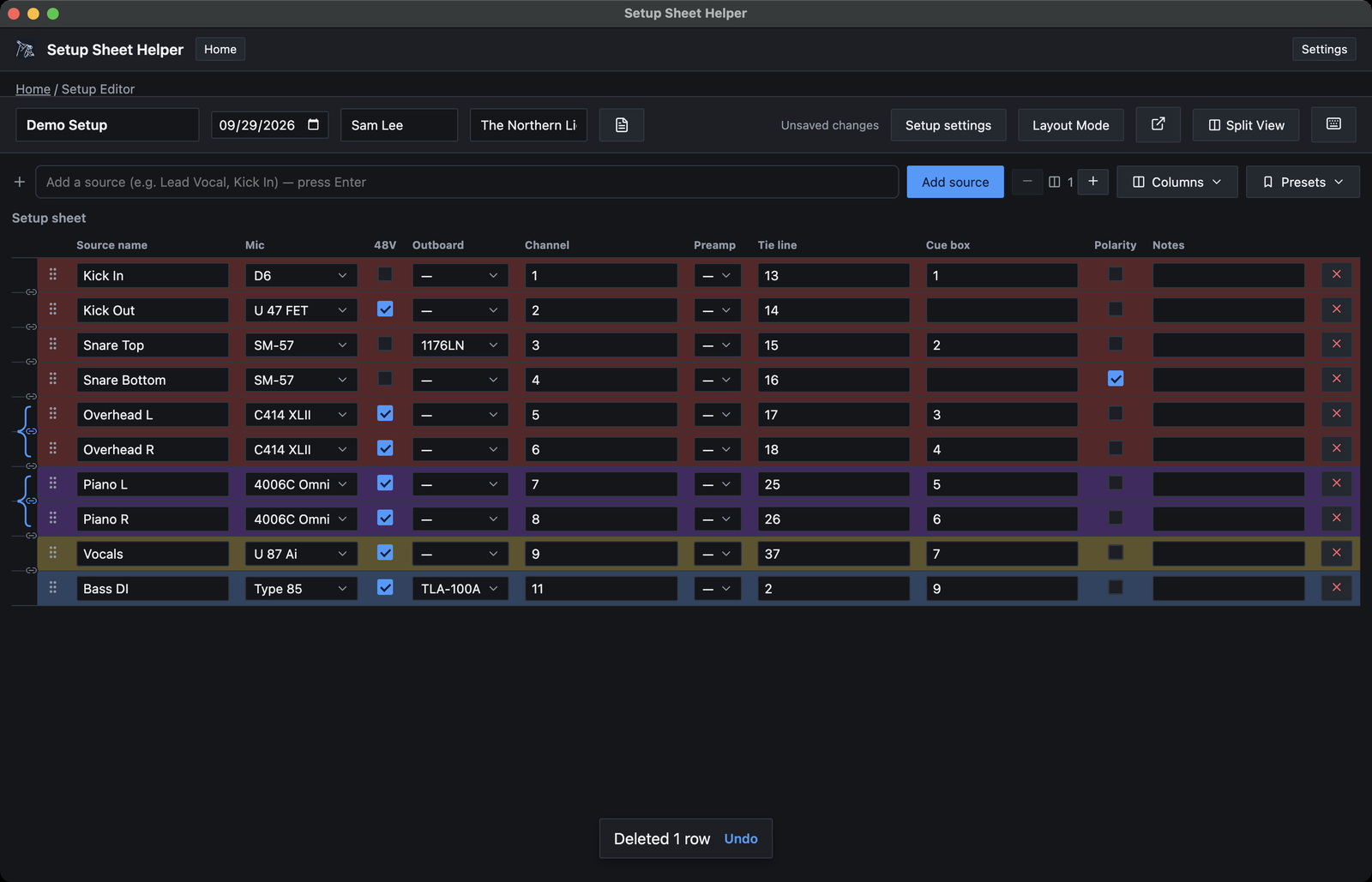This screenshot has height=882, width=1372.
Task: Open Settings in the top bar
Action: 1324,49
